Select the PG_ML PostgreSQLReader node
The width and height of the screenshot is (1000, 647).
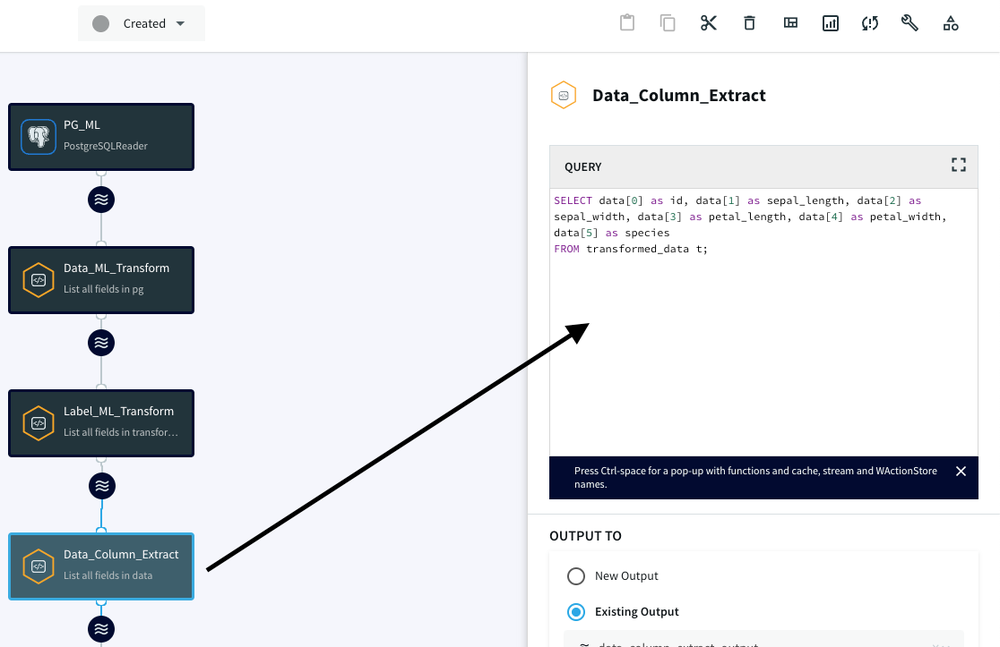click(101, 137)
